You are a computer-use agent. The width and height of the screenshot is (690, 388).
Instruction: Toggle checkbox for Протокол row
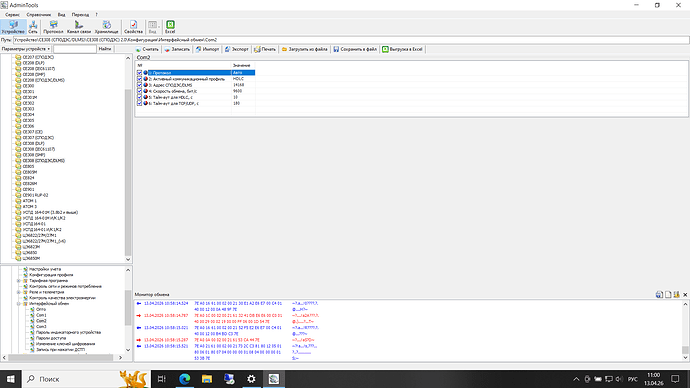pos(139,73)
